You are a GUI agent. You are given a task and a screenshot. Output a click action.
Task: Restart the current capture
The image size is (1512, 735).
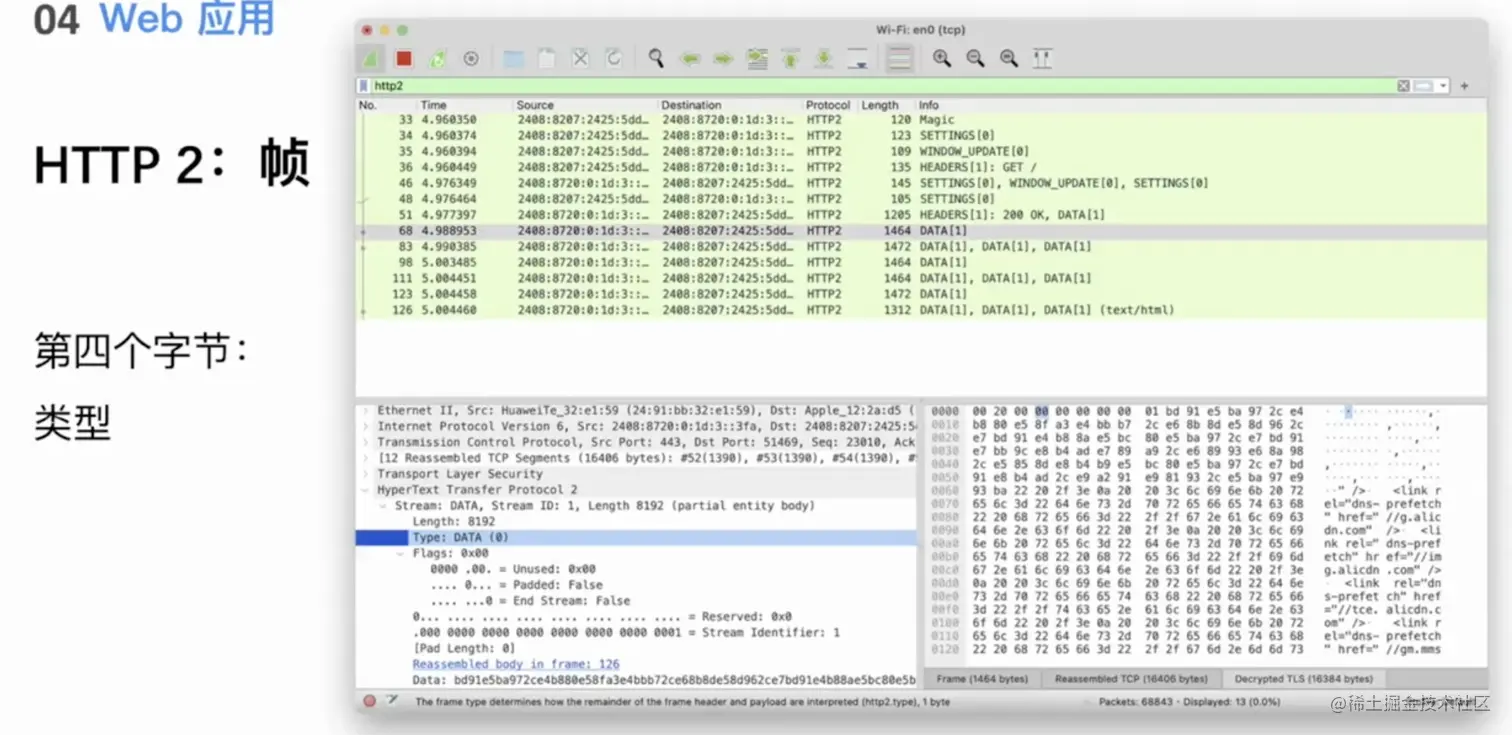point(437,59)
